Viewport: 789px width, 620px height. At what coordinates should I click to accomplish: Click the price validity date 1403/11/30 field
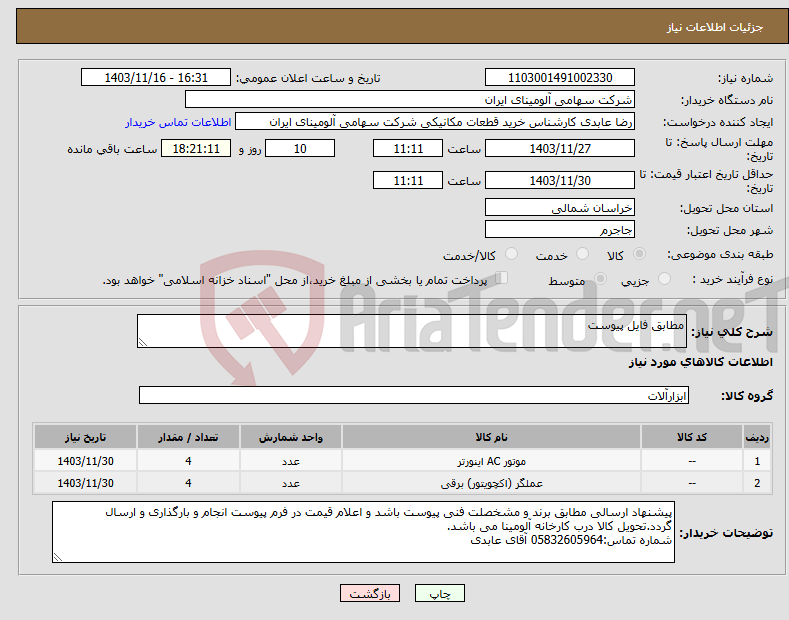point(560,180)
